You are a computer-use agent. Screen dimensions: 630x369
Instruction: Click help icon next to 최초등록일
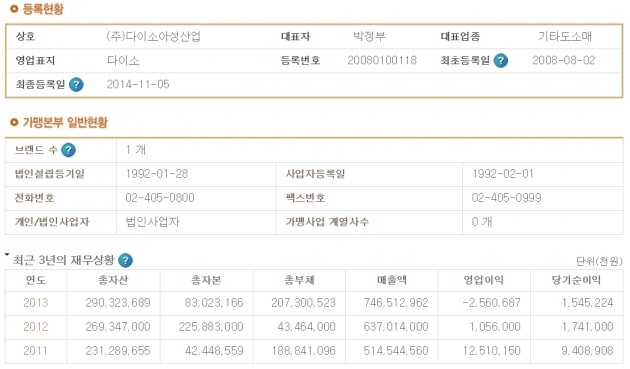[500, 61]
